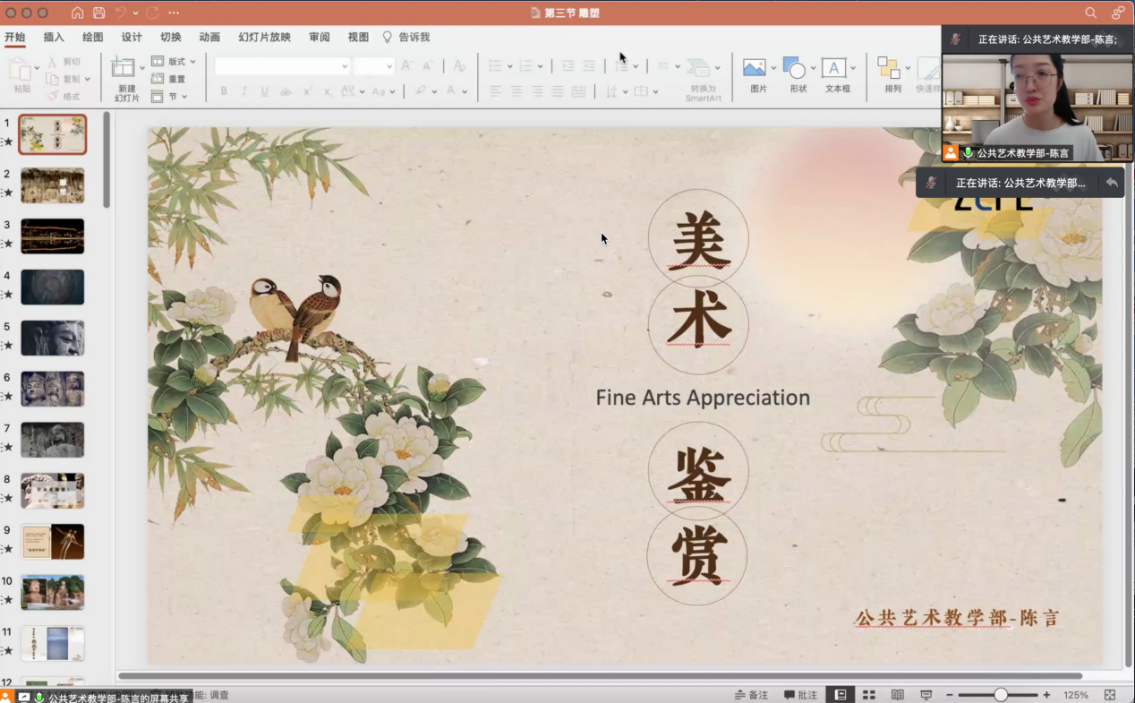1135x703 pixels.
Task: Toggle normal view button in status bar
Action: (840, 695)
